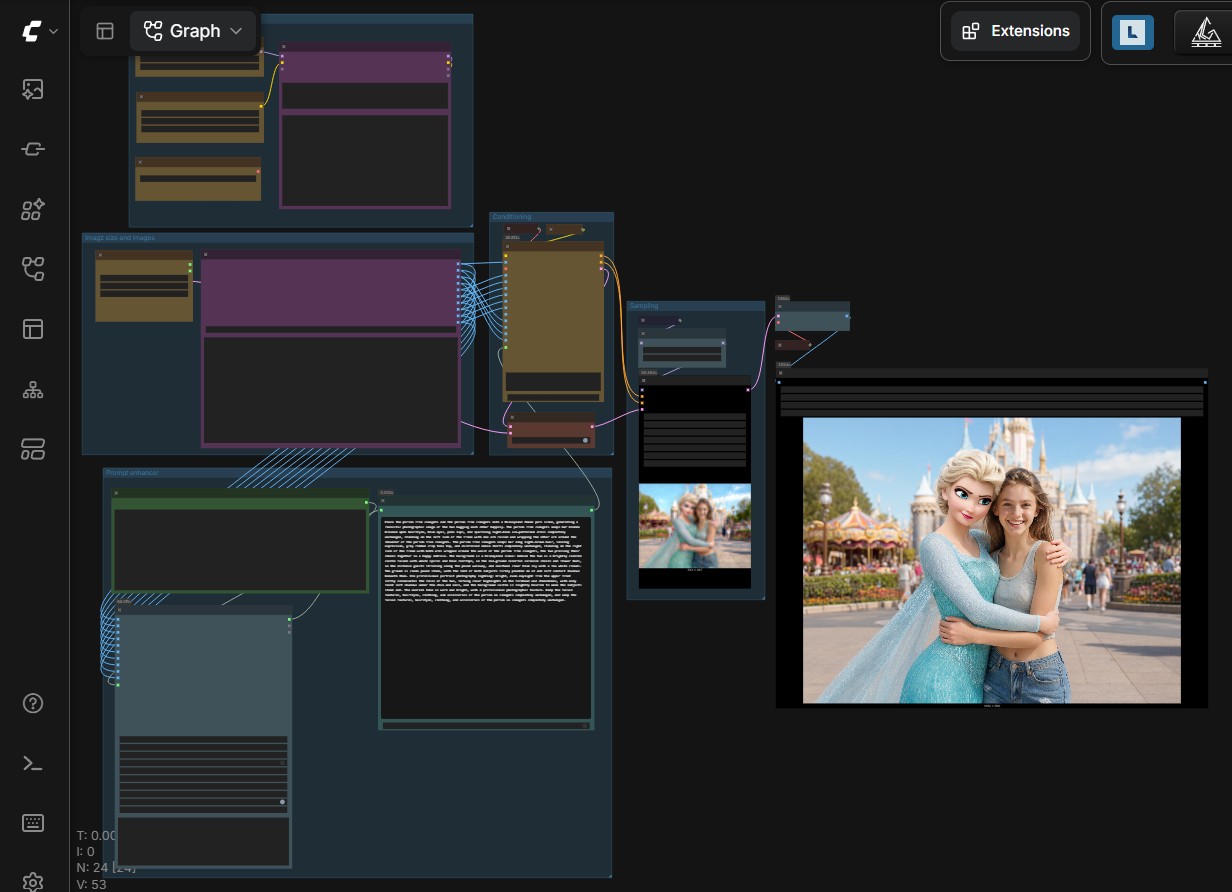This screenshot has width=1232, height=892.
Task: Open the Extensions manager
Action: click(1015, 31)
